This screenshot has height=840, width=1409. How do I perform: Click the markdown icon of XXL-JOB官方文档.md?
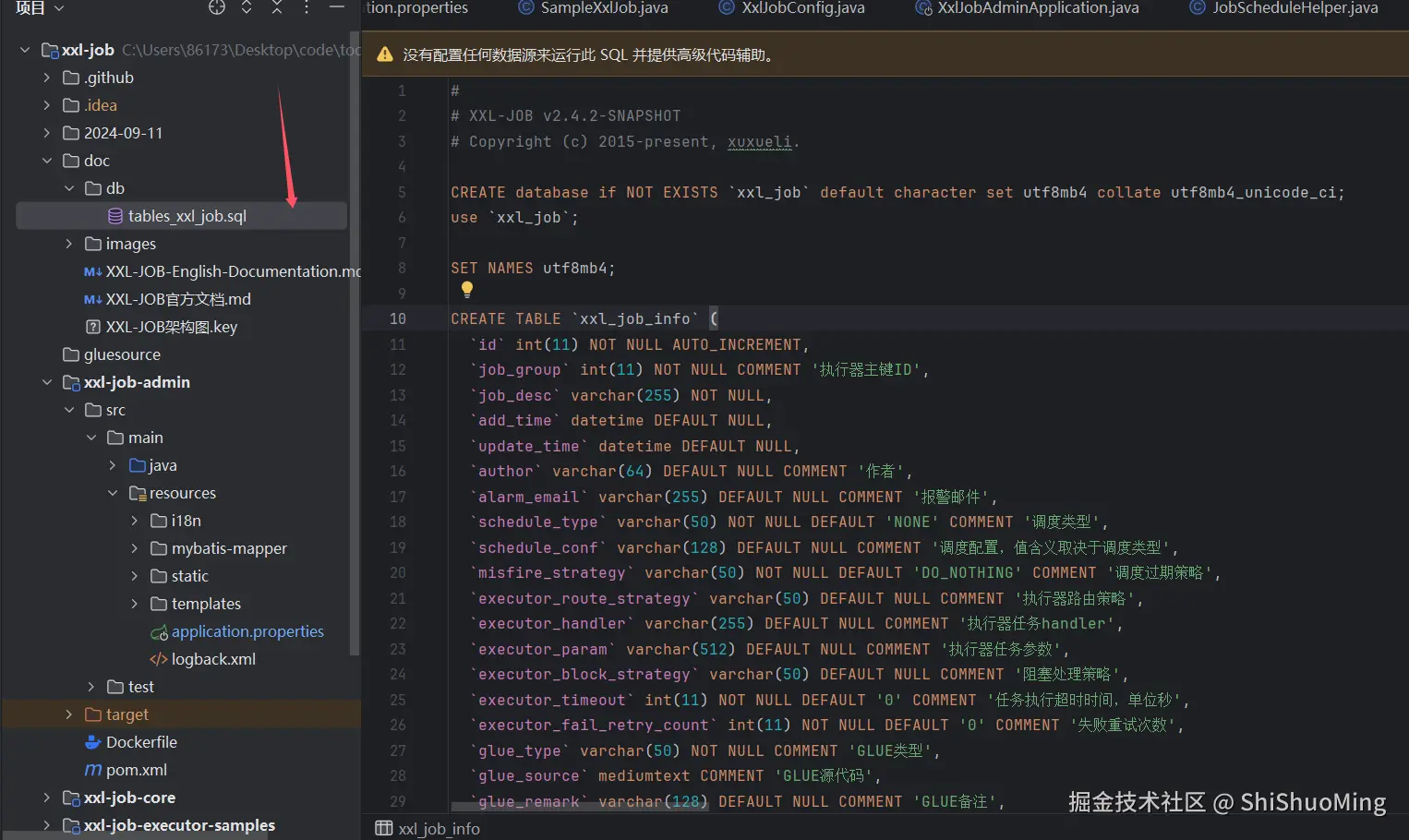[x=92, y=299]
